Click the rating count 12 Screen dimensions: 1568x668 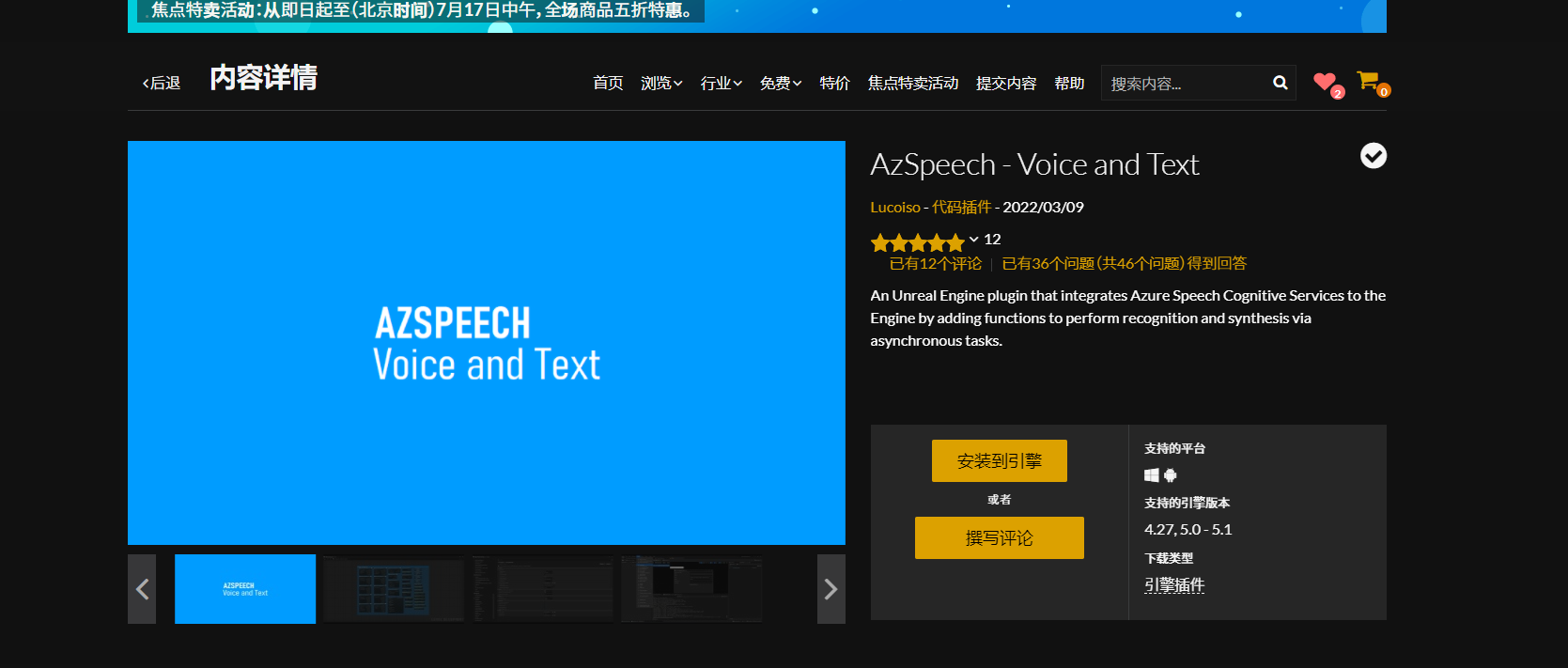point(992,240)
